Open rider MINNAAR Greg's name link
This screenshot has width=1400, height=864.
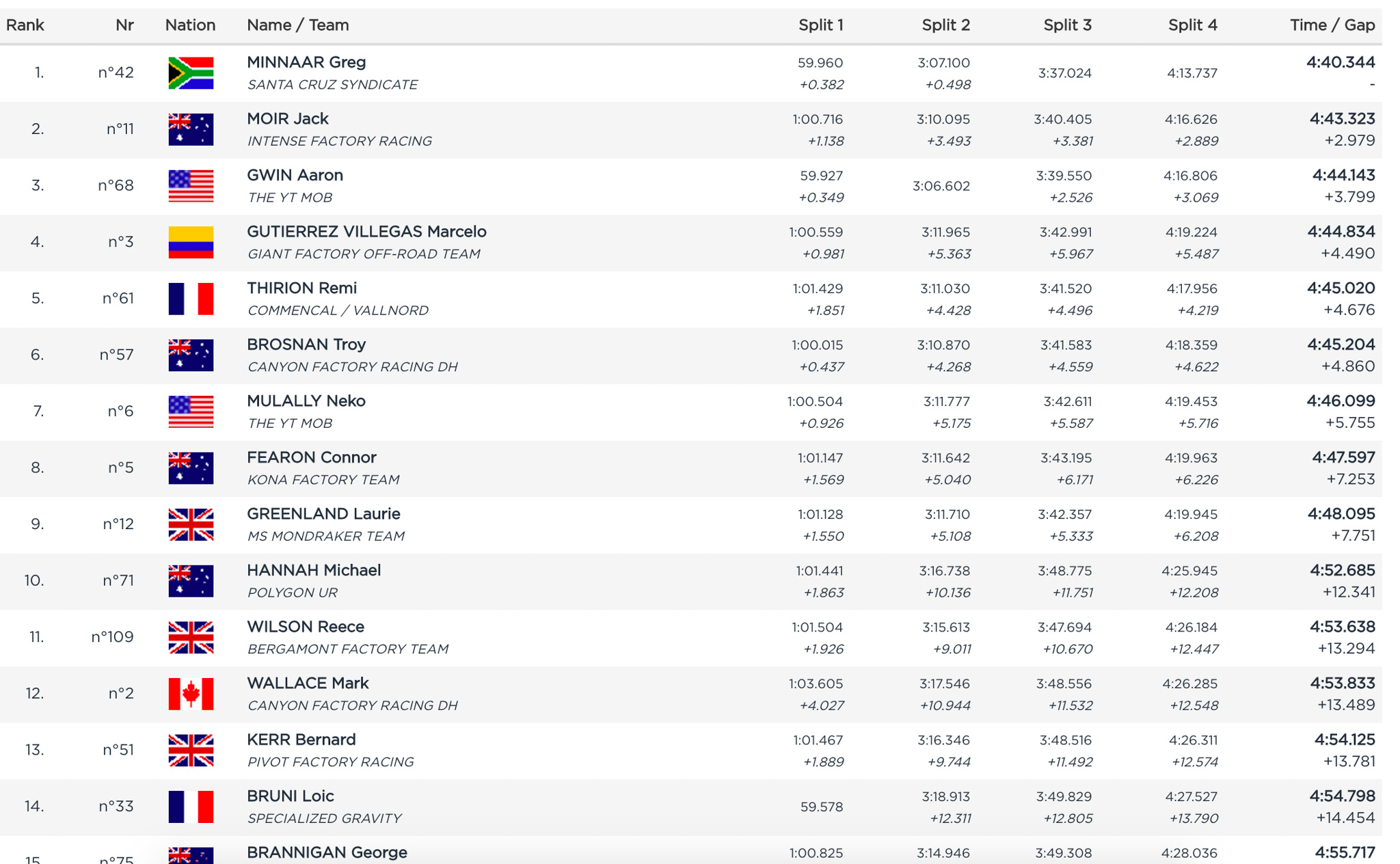pos(306,62)
